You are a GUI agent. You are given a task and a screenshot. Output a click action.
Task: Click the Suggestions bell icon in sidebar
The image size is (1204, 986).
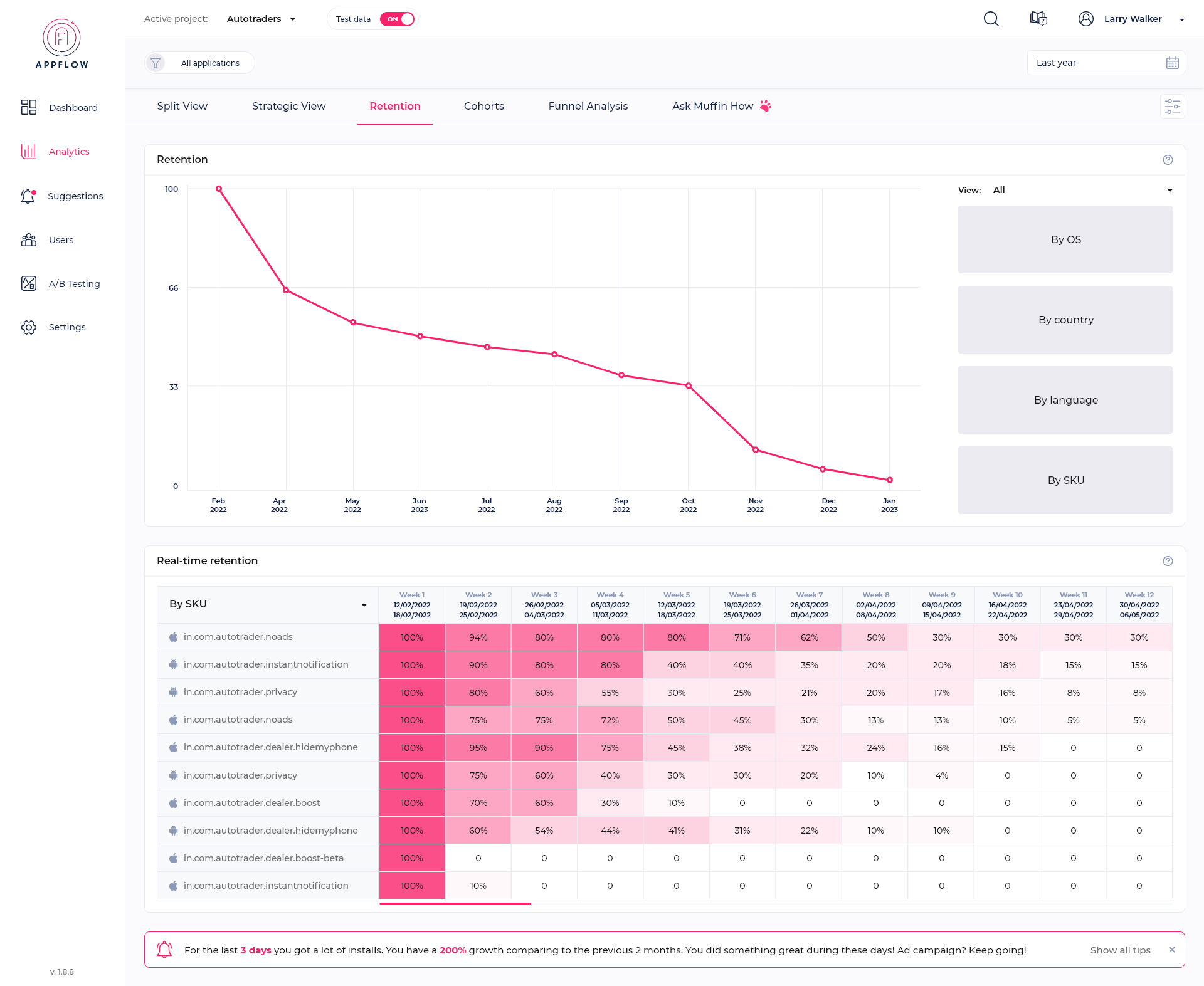click(28, 196)
